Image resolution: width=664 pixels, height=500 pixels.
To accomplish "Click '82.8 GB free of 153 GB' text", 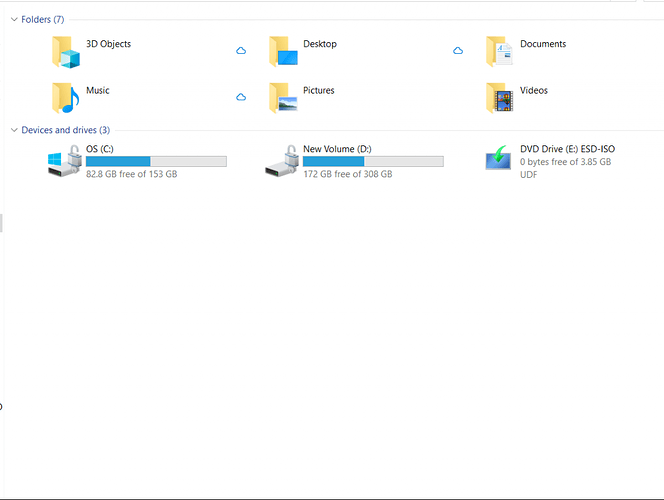I will (132, 174).
